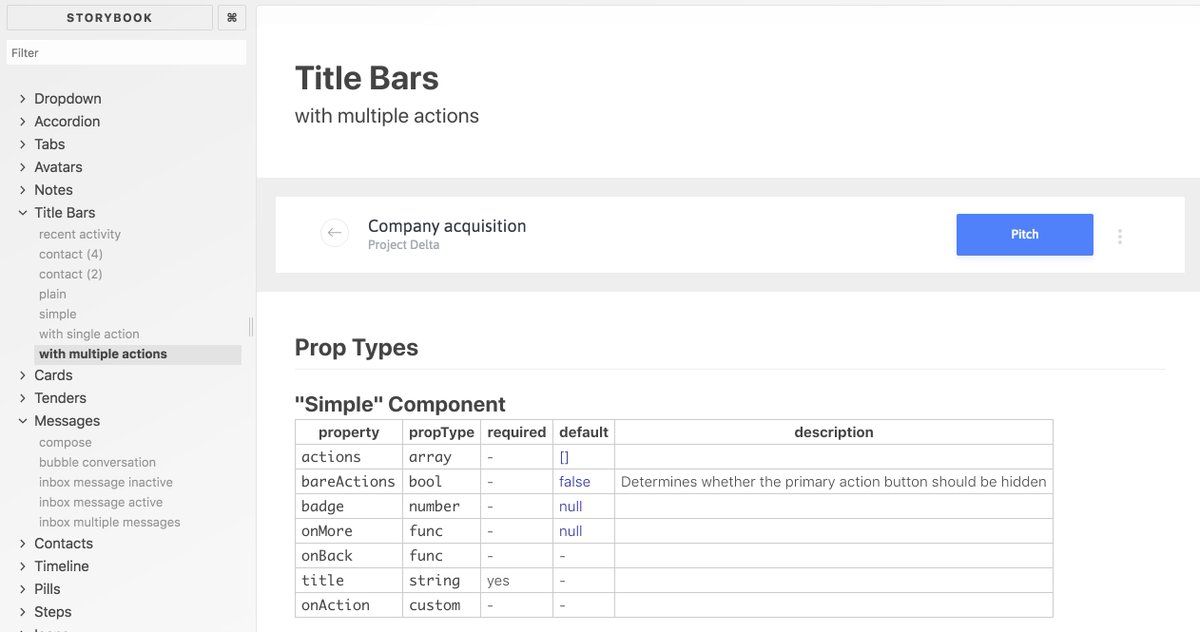The image size is (1200, 632).
Task: Click the blue Pitch button
Action: tap(1024, 234)
